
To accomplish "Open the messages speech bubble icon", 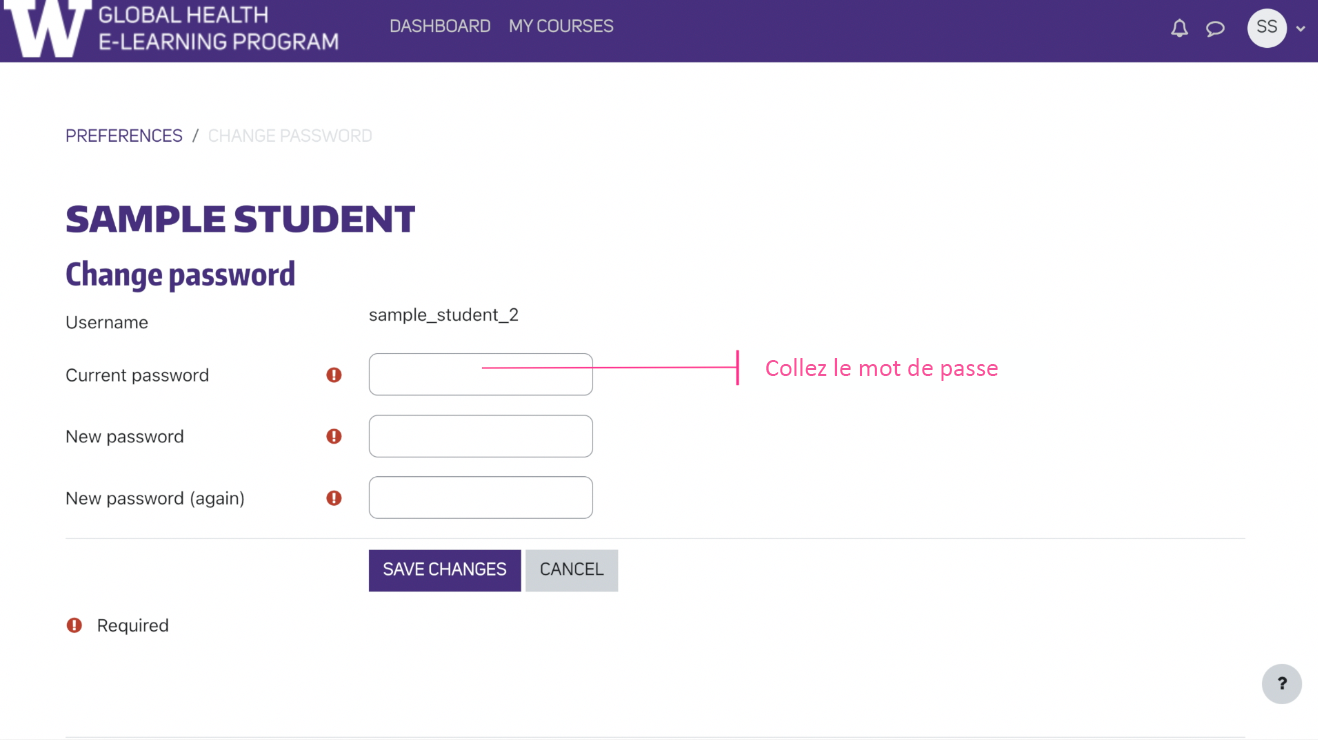I will pyautogui.click(x=1215, y=28).
